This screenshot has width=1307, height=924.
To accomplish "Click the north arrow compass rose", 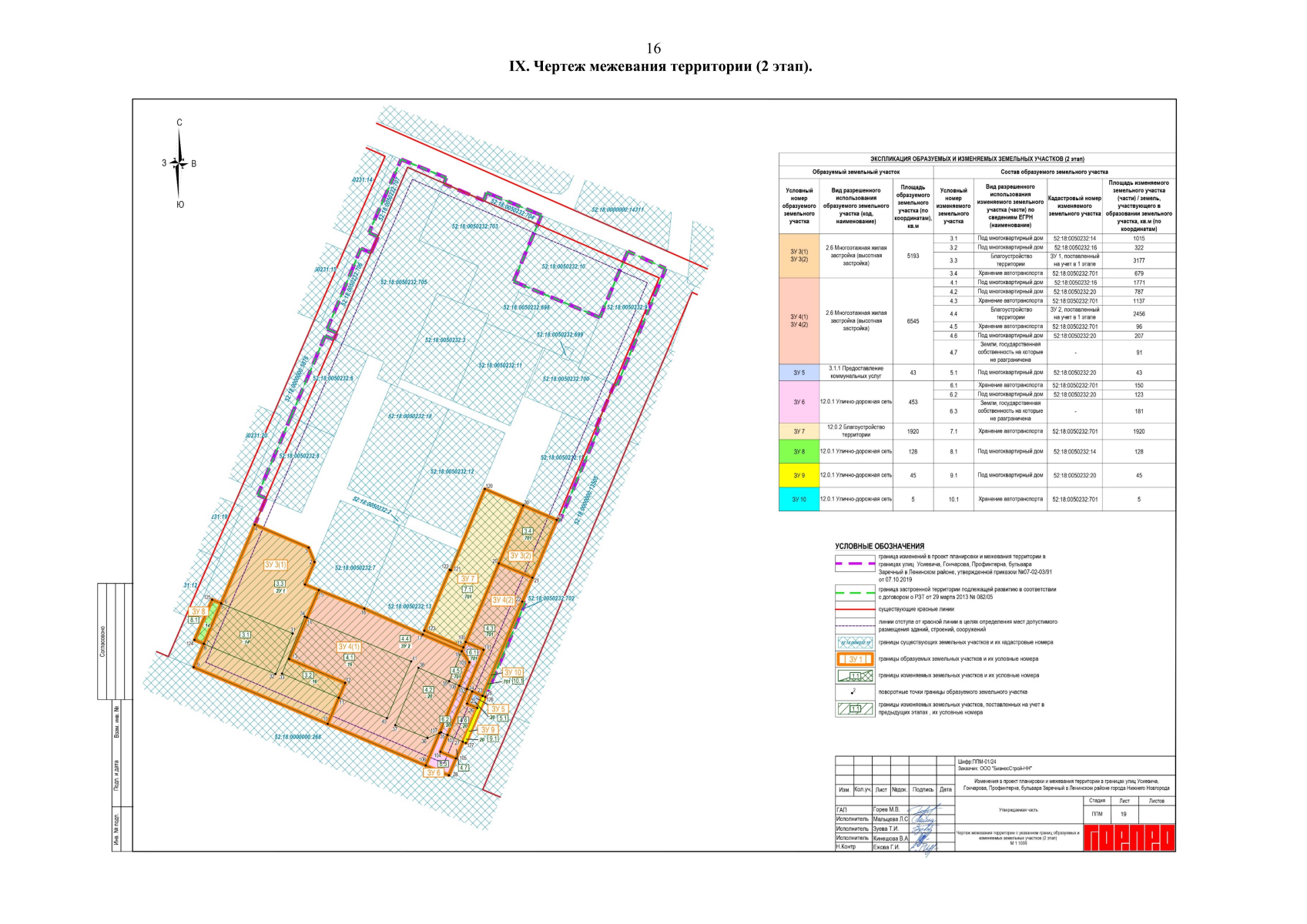I will pyautogui.click(x=179, y=163).
